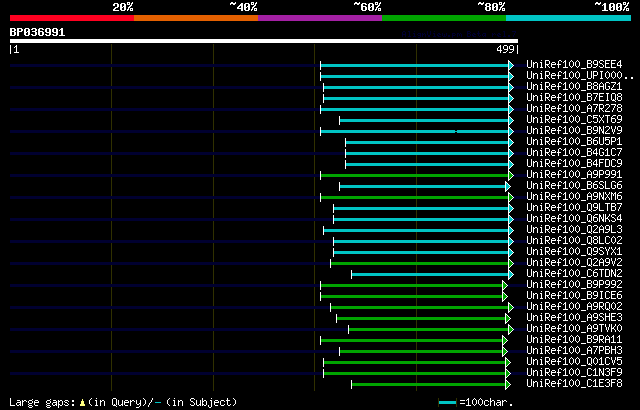Click the UniRef100_B9N2V9 label
The height and width of the screenshot is (410, 640).
[574, 131]
